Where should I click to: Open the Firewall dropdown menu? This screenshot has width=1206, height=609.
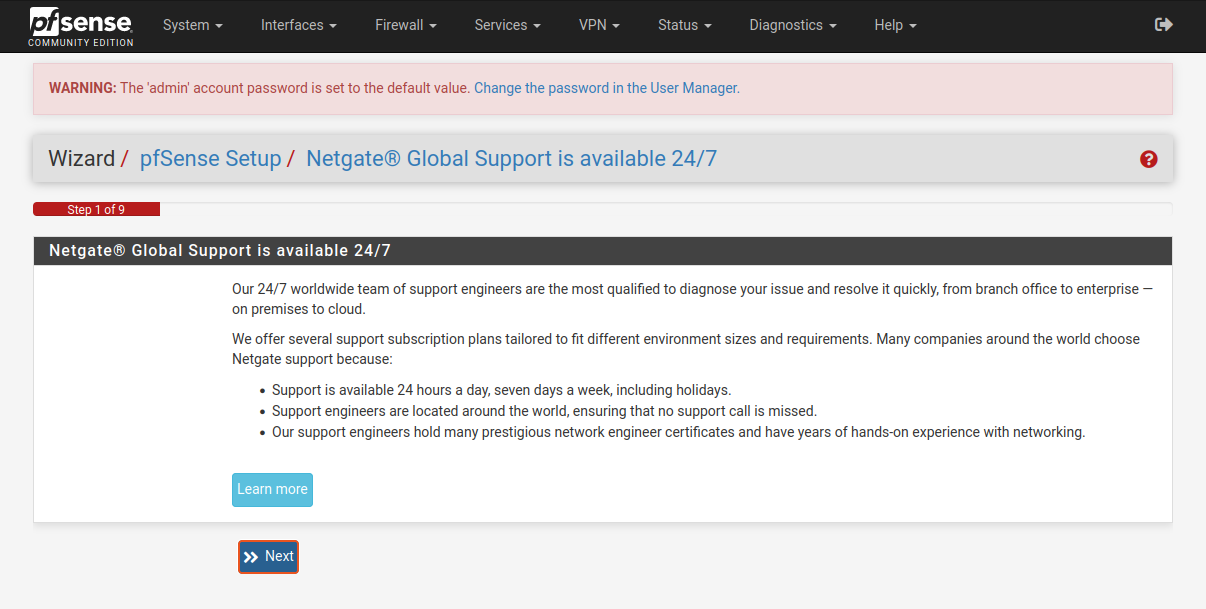coord(405,25)
